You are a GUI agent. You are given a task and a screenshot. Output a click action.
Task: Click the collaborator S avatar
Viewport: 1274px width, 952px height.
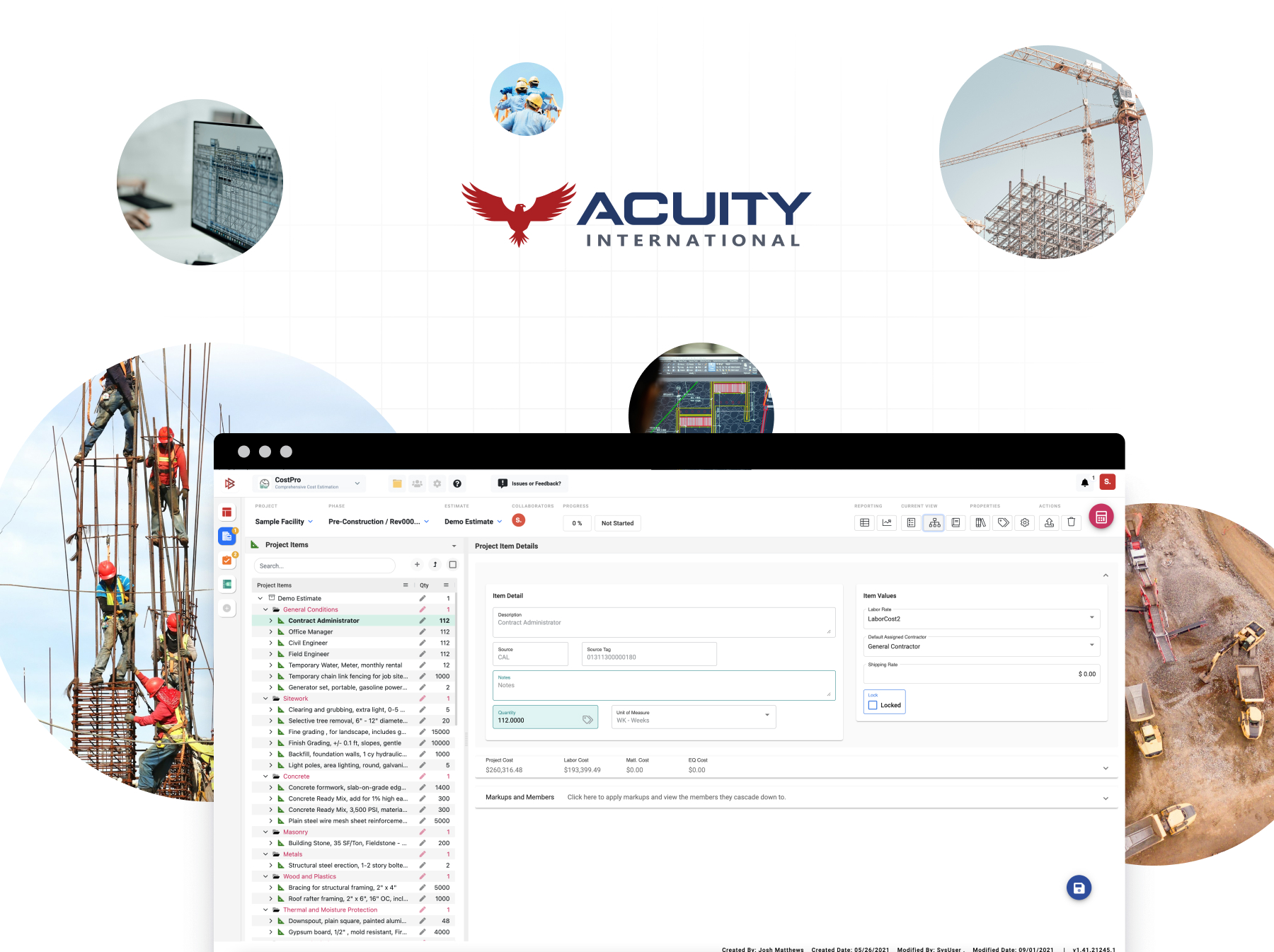(x=518, y=520)
